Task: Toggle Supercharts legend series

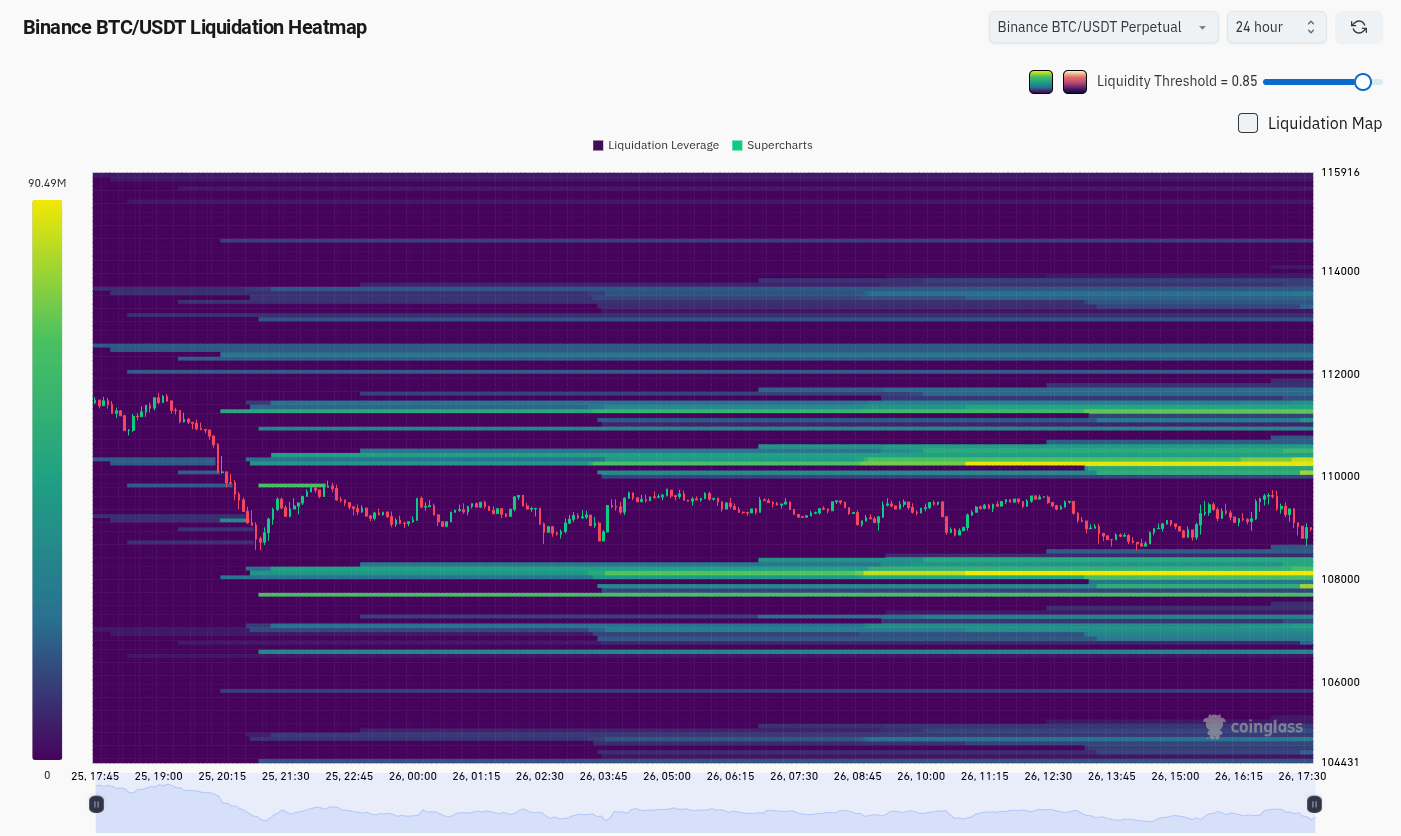Action: click(x=772, y=145)
